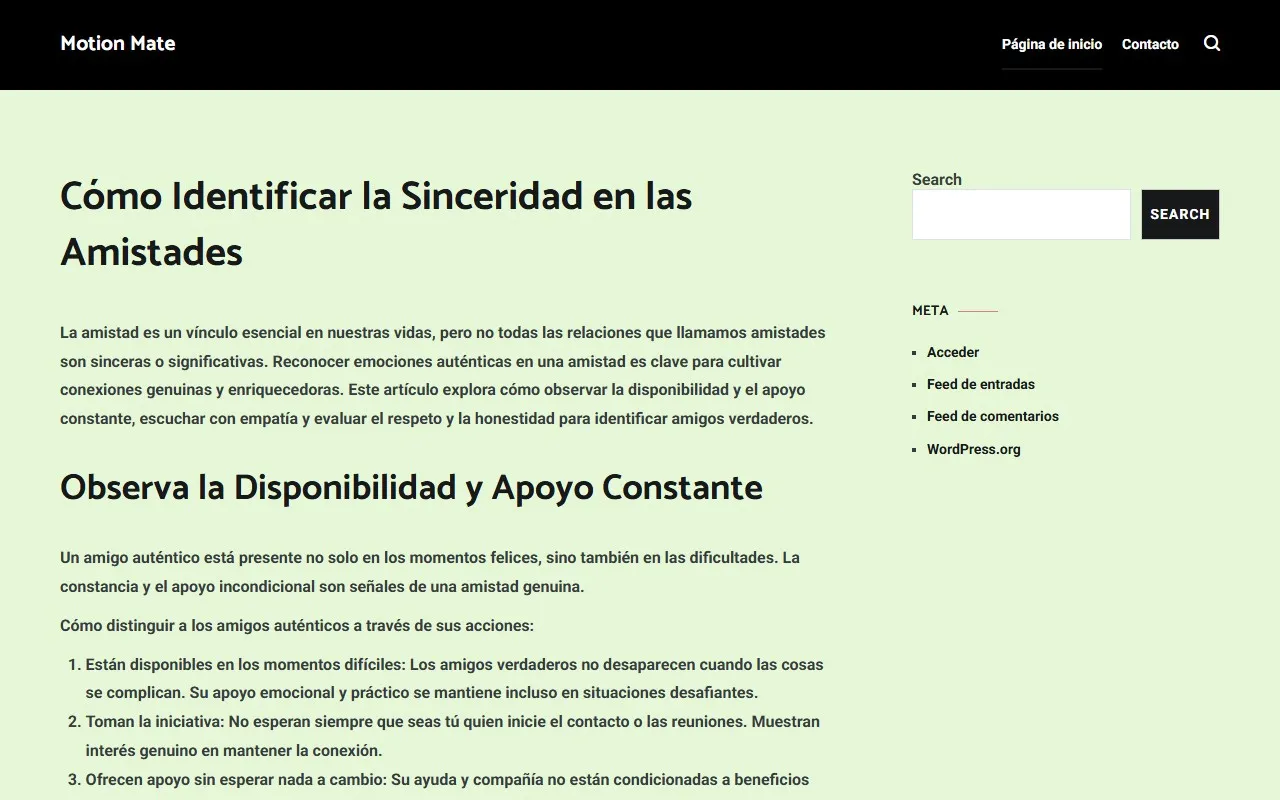The image size is (1280, 800).
Task: Focus the sidebar search input field
Action: pyautogui.click(x=1020, y=214)
